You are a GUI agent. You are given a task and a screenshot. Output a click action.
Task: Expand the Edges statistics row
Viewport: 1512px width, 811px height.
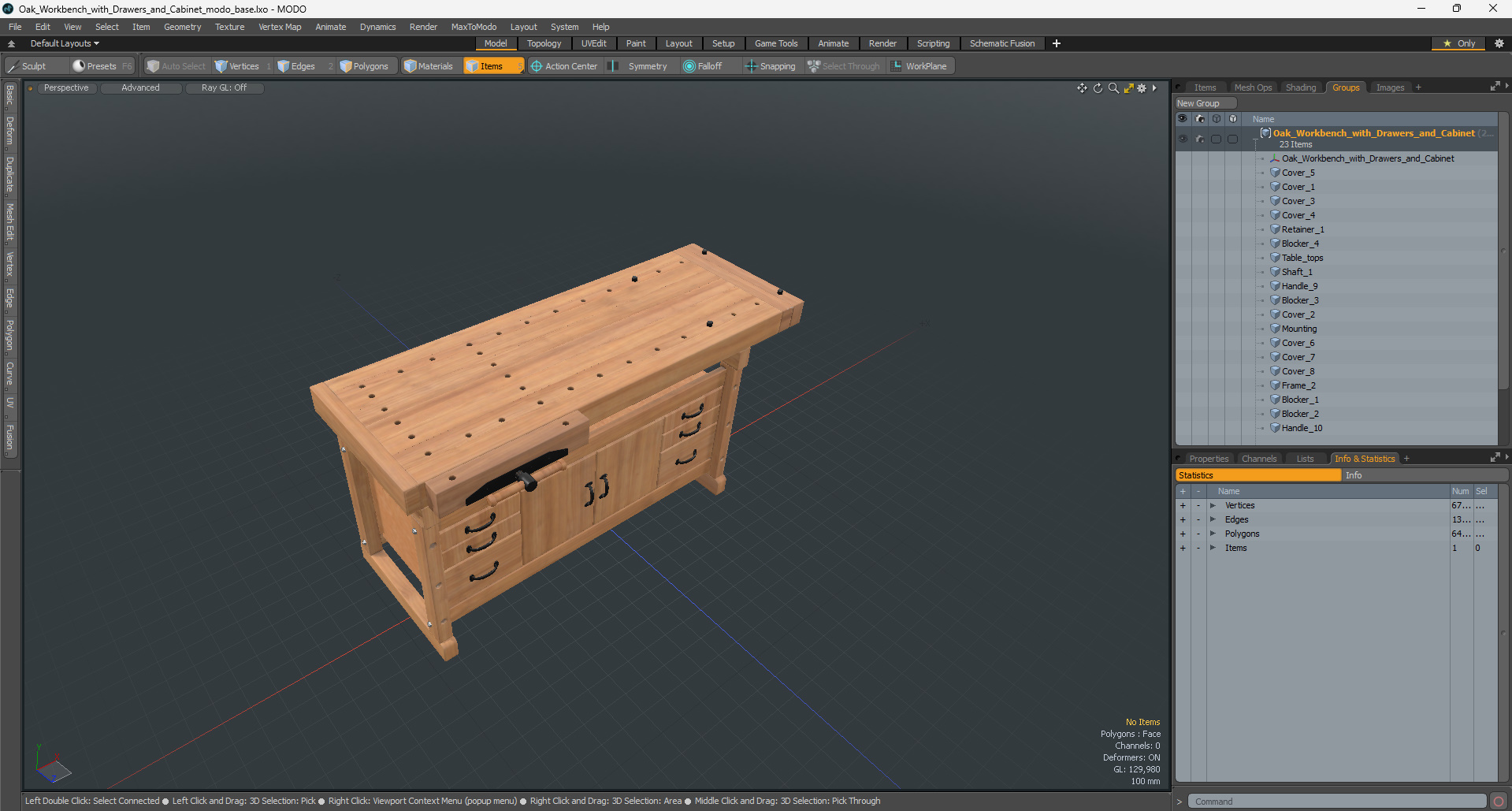tap(1213, 519)
